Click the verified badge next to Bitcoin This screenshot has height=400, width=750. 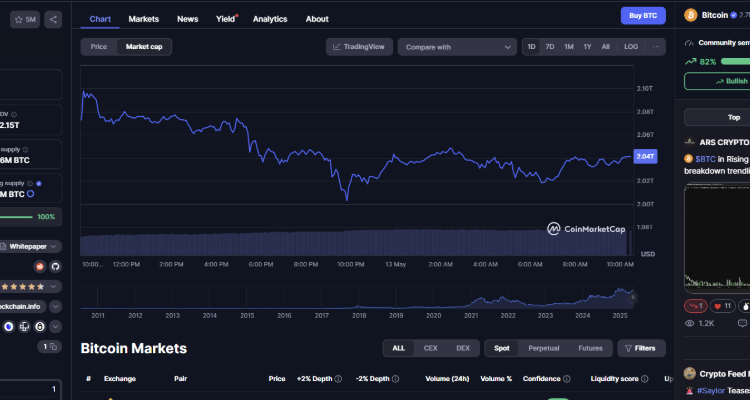tap(733, 15)
